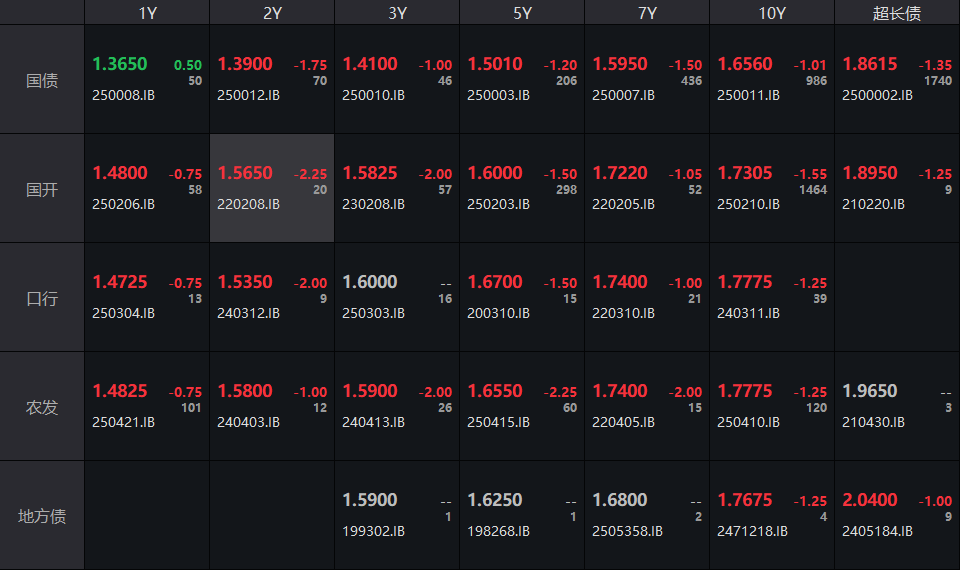Open bond code 250415.IB

pyautogui.click(x=498, y=422)
